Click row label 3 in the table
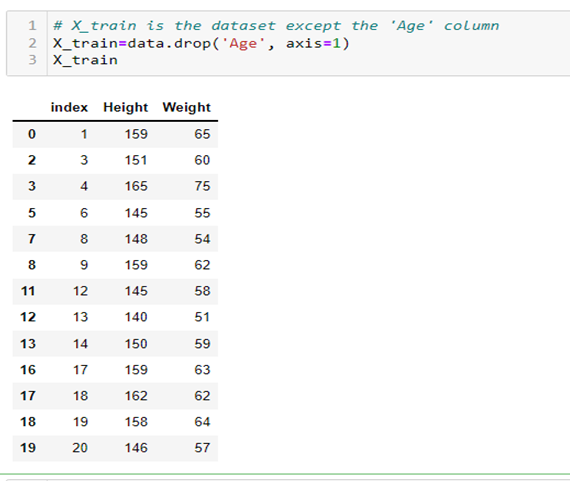 (32, 186)
